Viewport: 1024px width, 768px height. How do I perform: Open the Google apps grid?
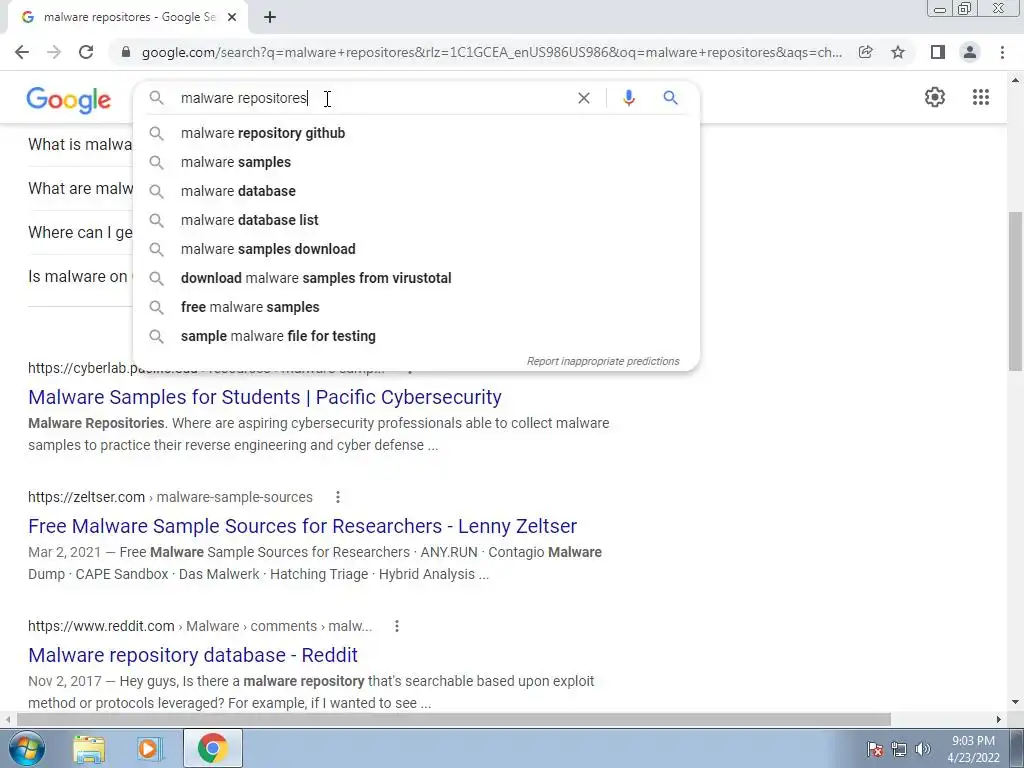pos(980,97)
